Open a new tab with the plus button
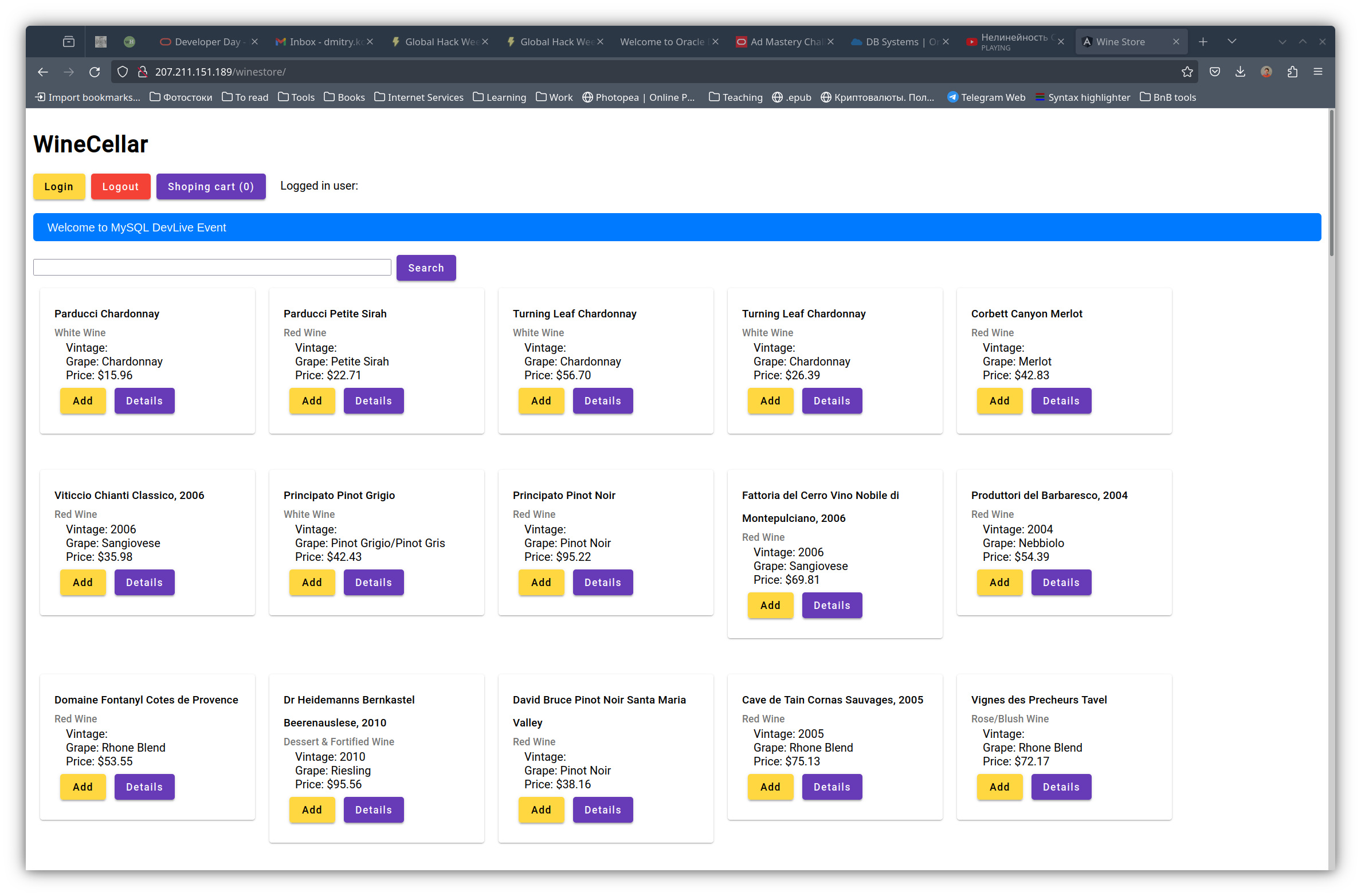 click(1203, 41)
